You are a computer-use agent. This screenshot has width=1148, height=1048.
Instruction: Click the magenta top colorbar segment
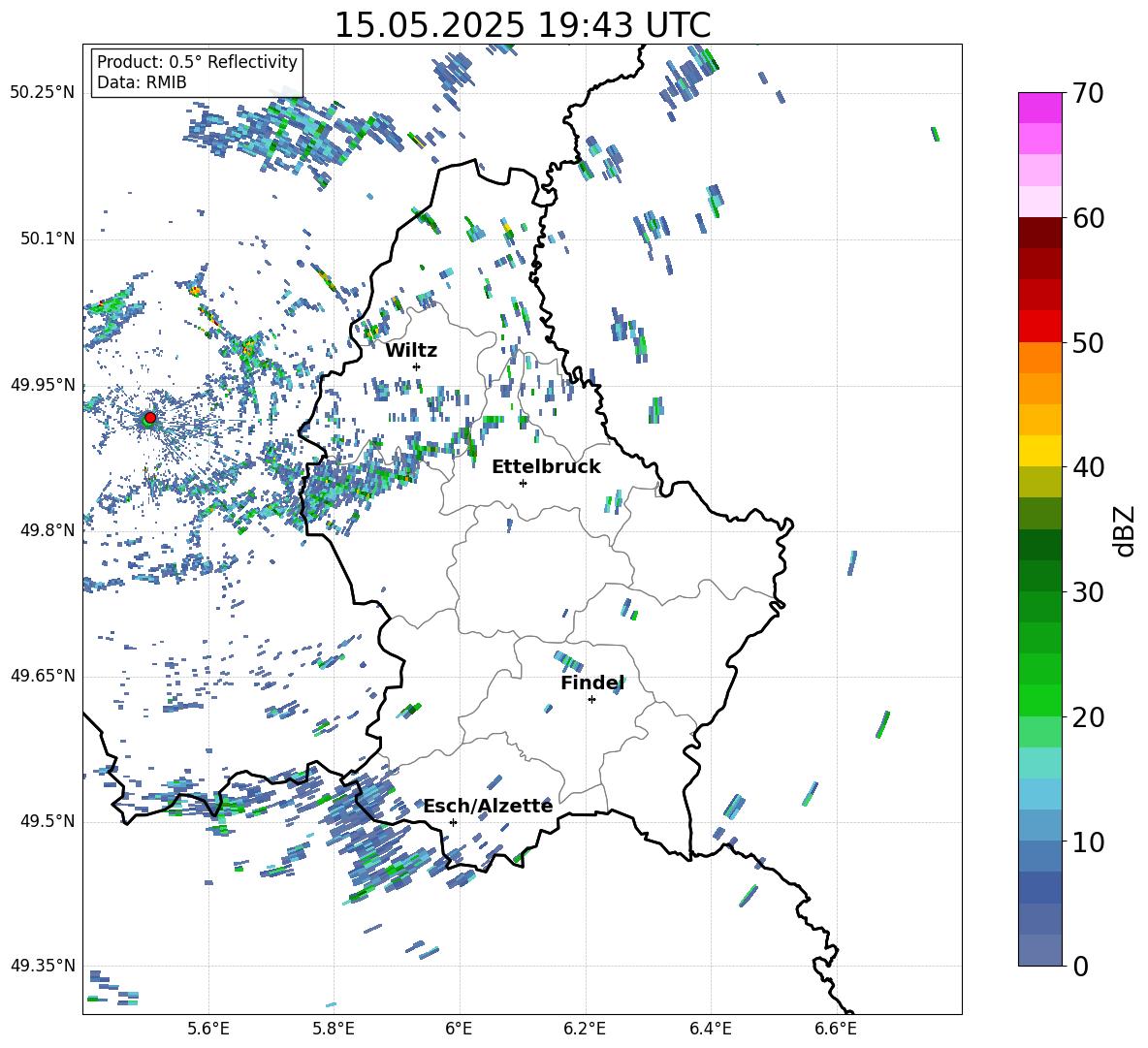pos(1039,109)
